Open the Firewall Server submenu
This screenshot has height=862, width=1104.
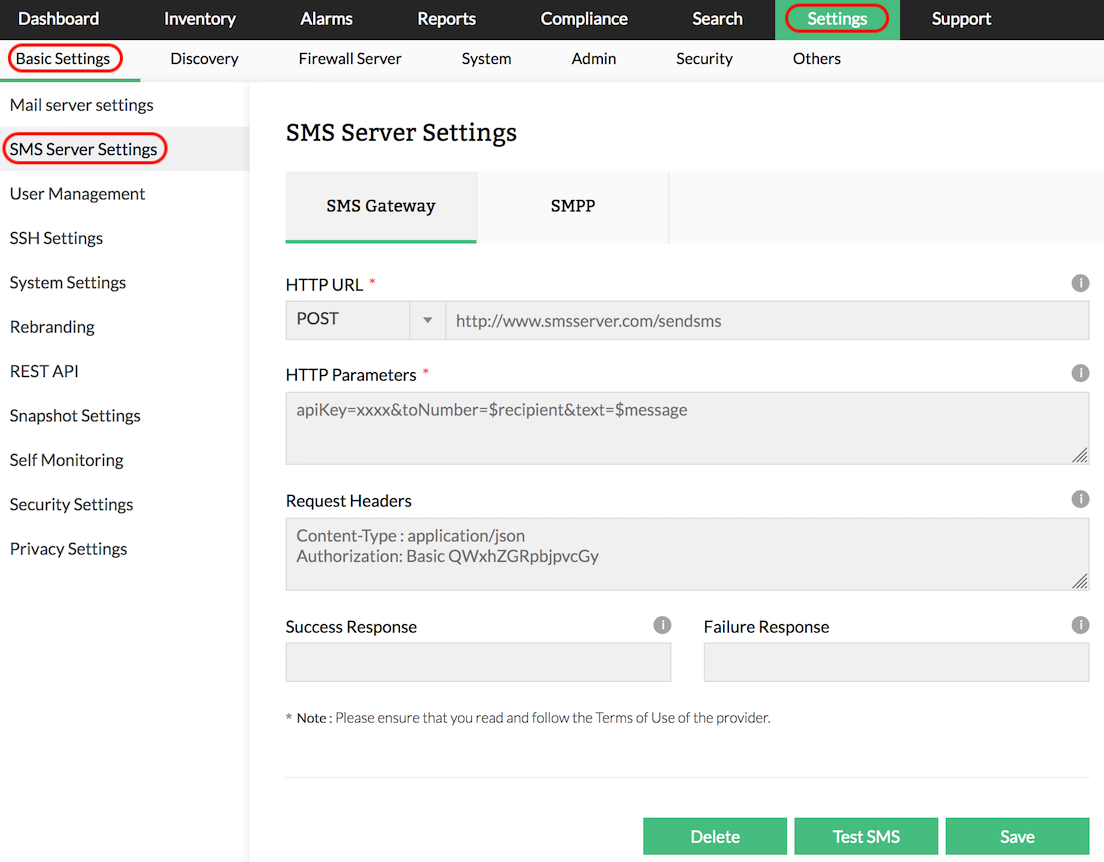pos(350,59)
